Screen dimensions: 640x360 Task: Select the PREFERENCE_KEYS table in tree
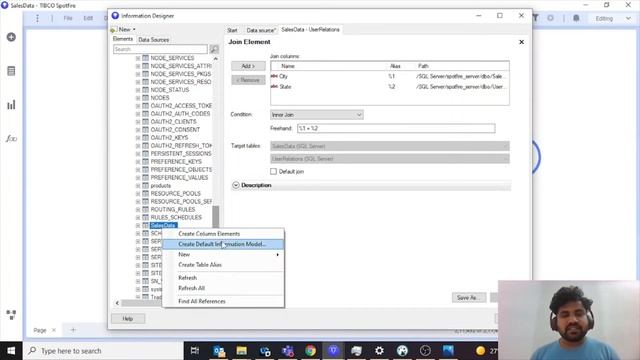click(x=176, y=162)
